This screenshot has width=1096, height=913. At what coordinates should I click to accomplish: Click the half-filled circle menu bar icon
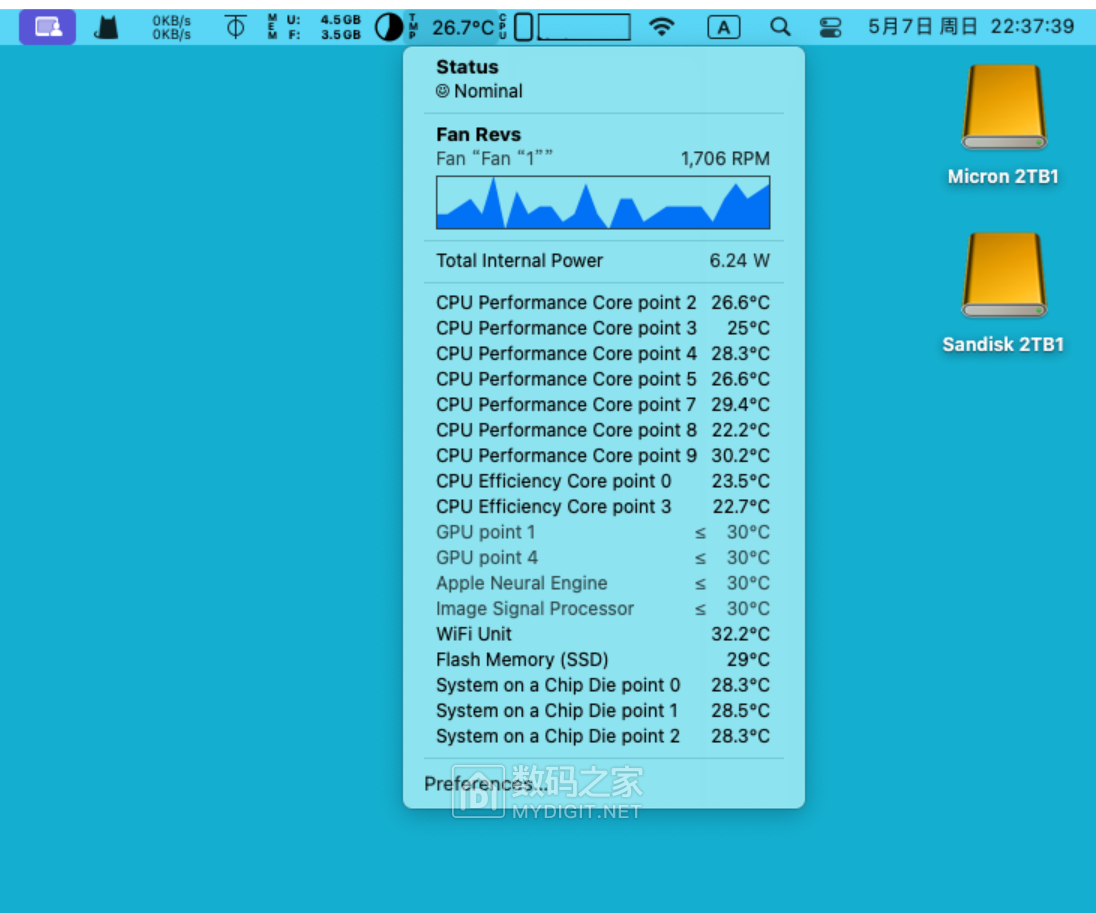coord(388,27)
